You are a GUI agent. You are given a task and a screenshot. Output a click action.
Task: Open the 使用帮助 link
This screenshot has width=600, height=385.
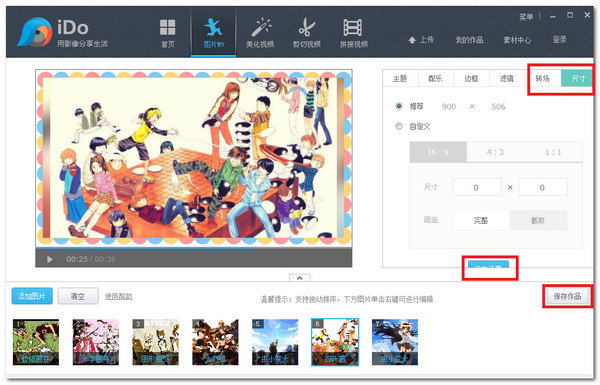(x=119, y=296)
